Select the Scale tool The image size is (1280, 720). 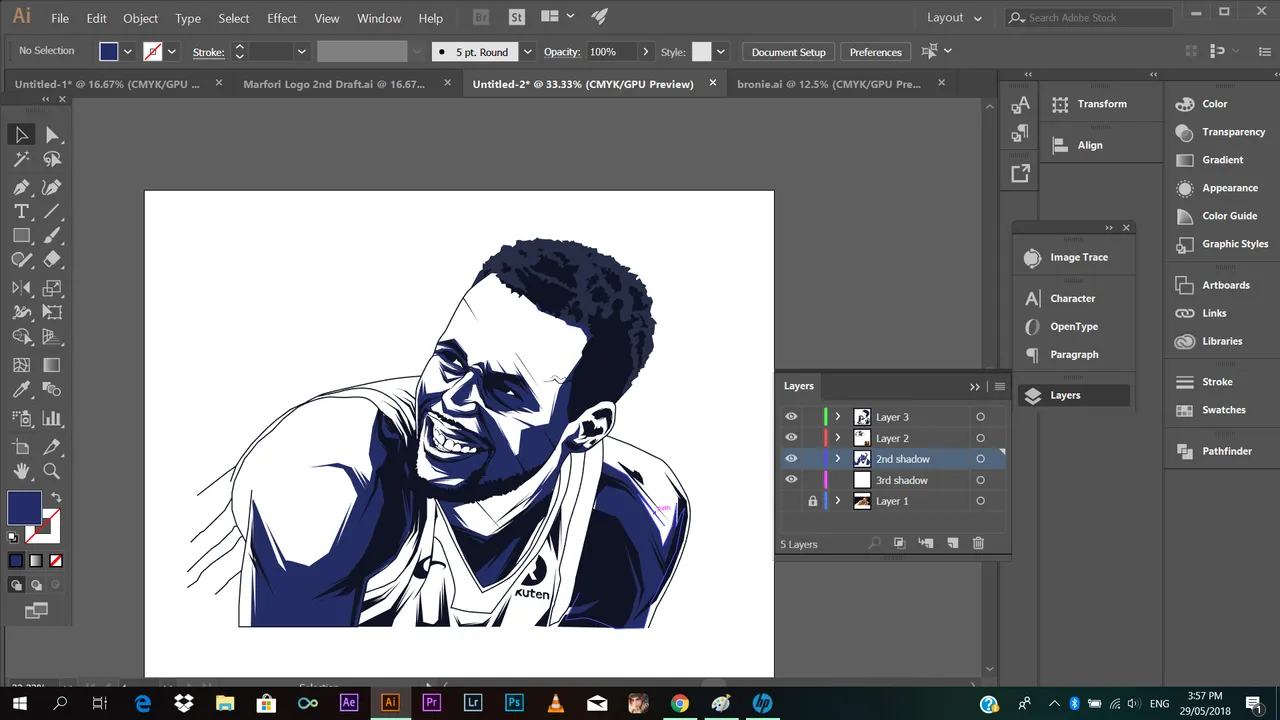[53, 288]
